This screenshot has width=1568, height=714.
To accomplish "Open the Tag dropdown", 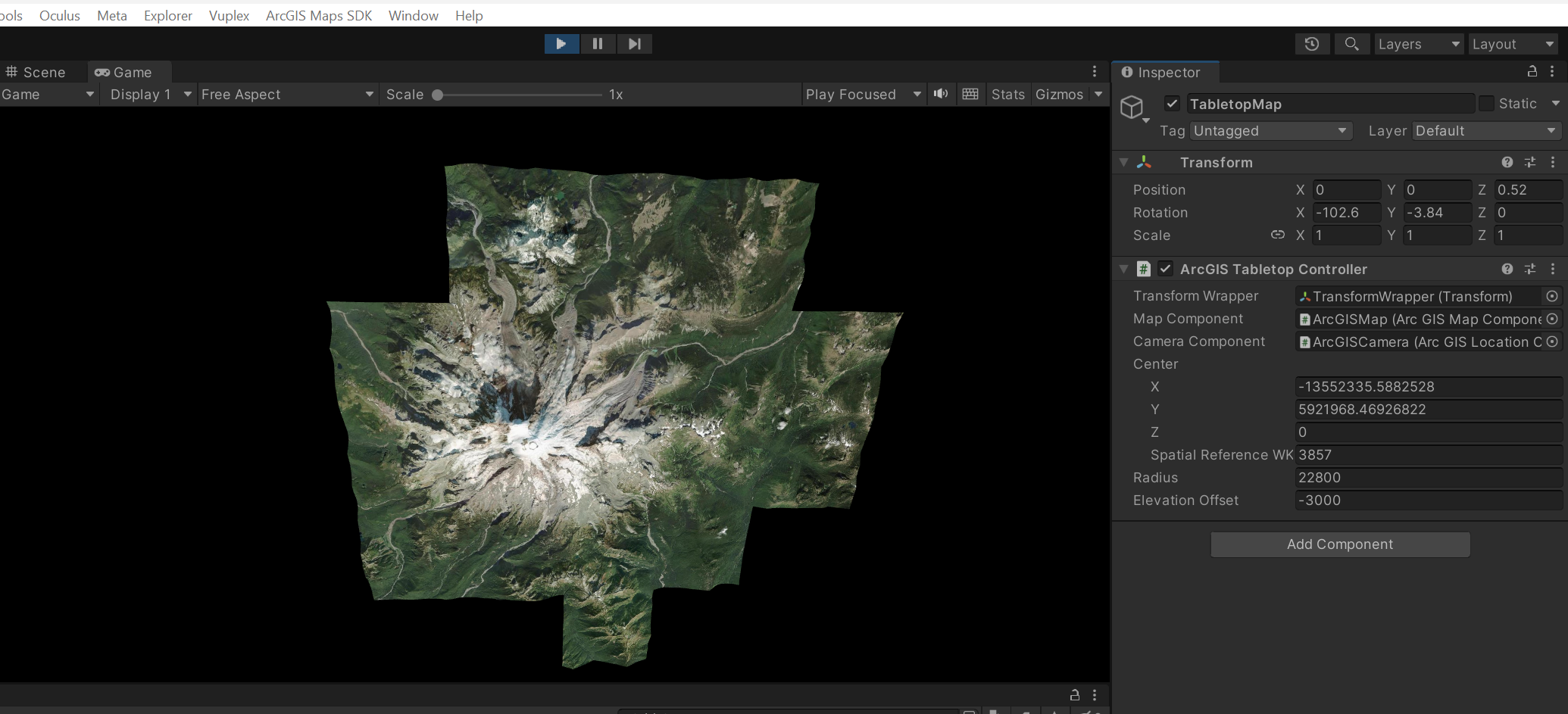I will point(1270,130).
